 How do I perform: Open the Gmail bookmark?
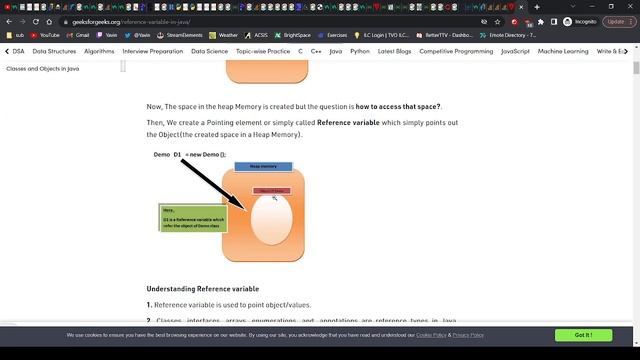78,36
